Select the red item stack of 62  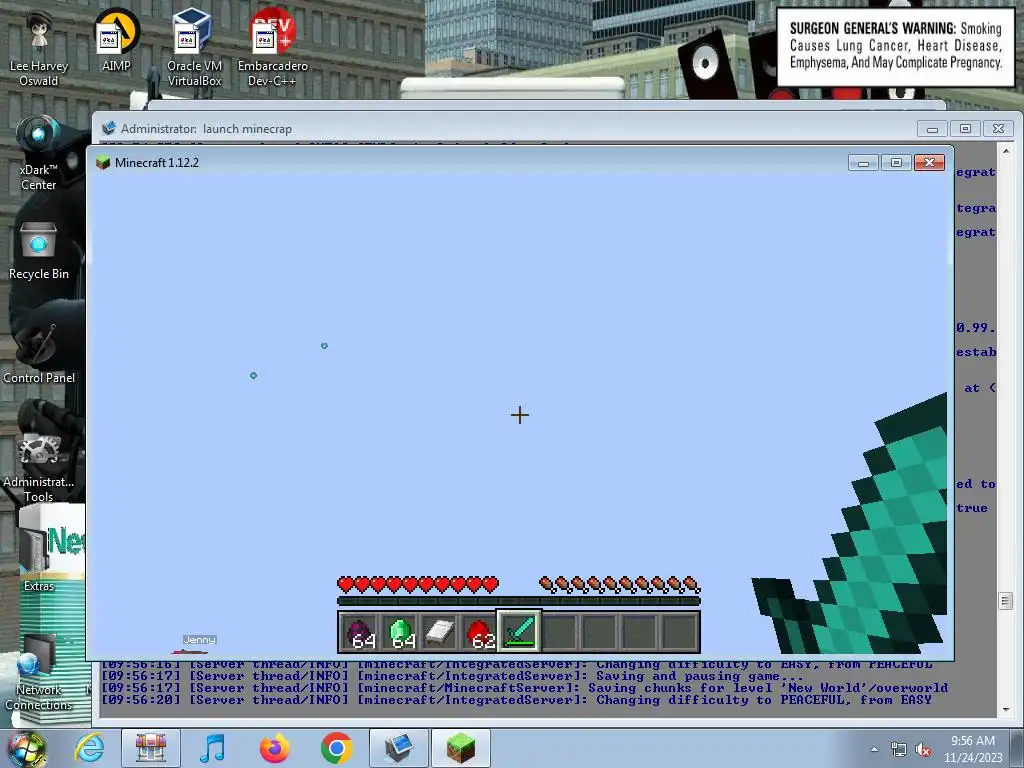tap(480, 632)
